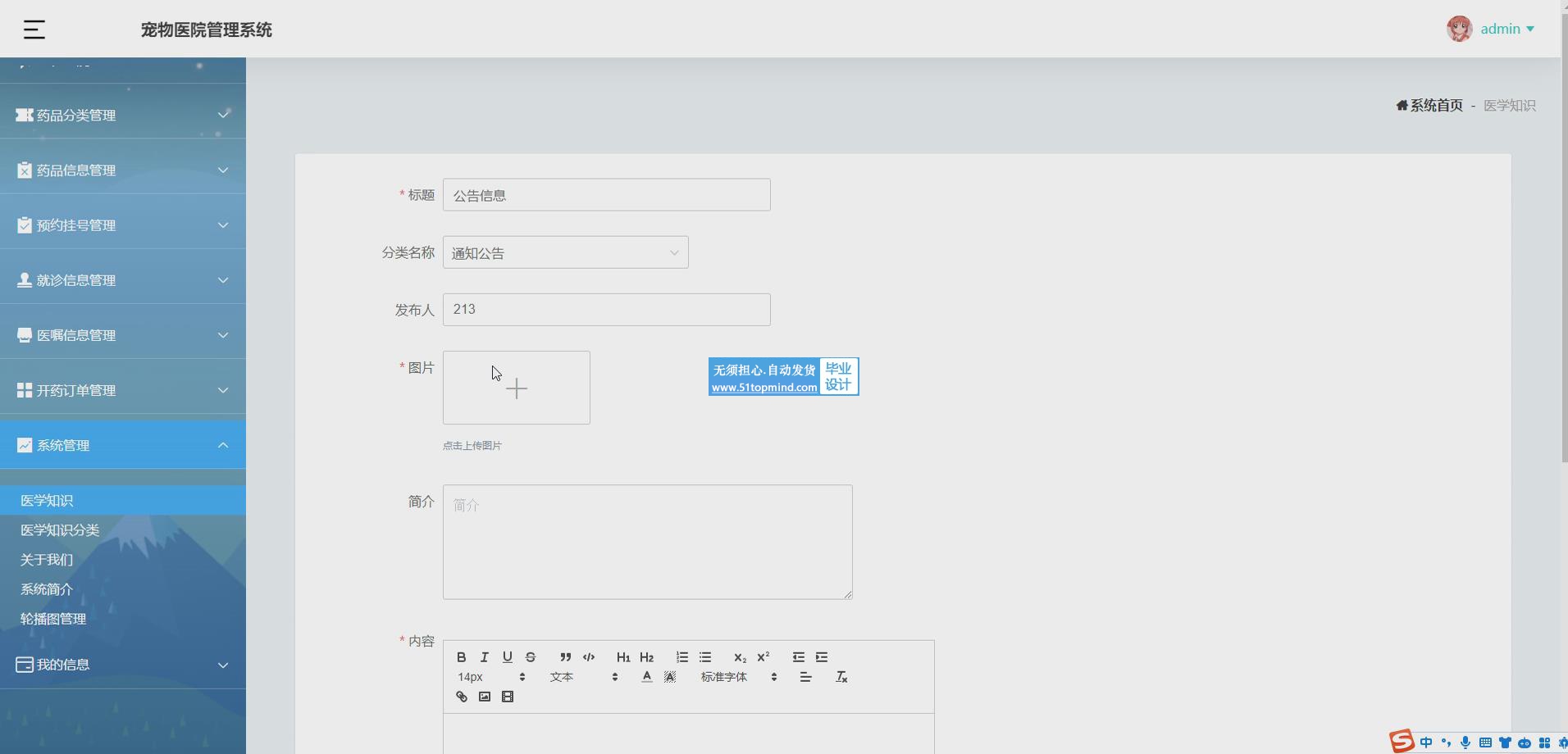1568x754 pixels.
Task: Expand 药品分类管理 menu
Action: [123, 115]
